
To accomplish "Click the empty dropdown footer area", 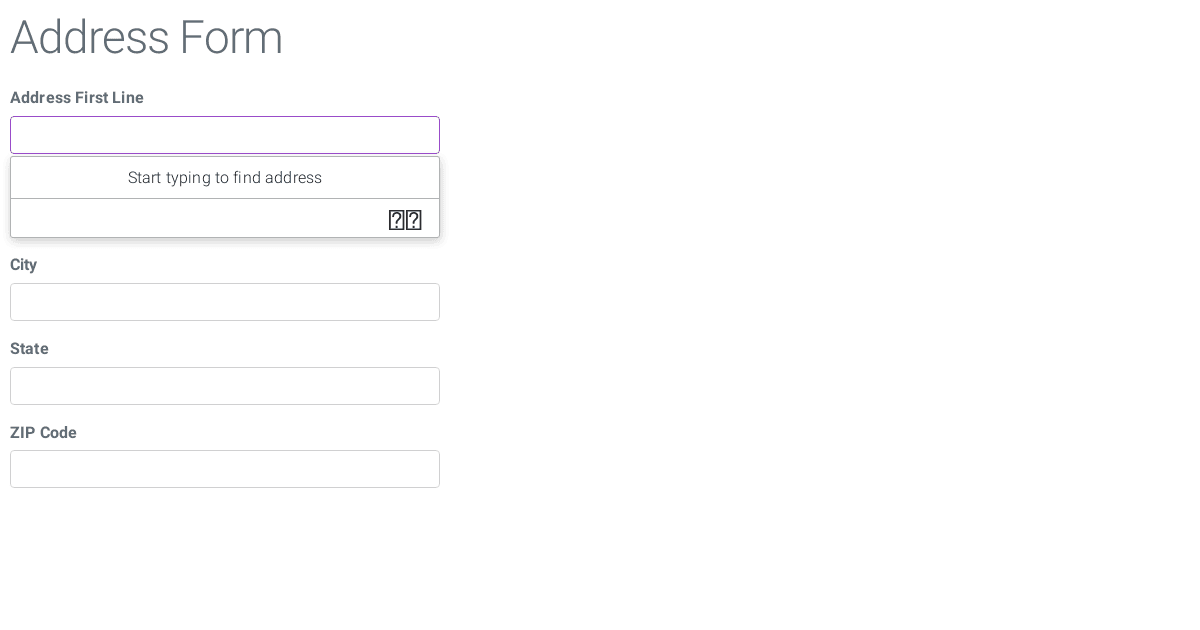I will pos(150,219).
